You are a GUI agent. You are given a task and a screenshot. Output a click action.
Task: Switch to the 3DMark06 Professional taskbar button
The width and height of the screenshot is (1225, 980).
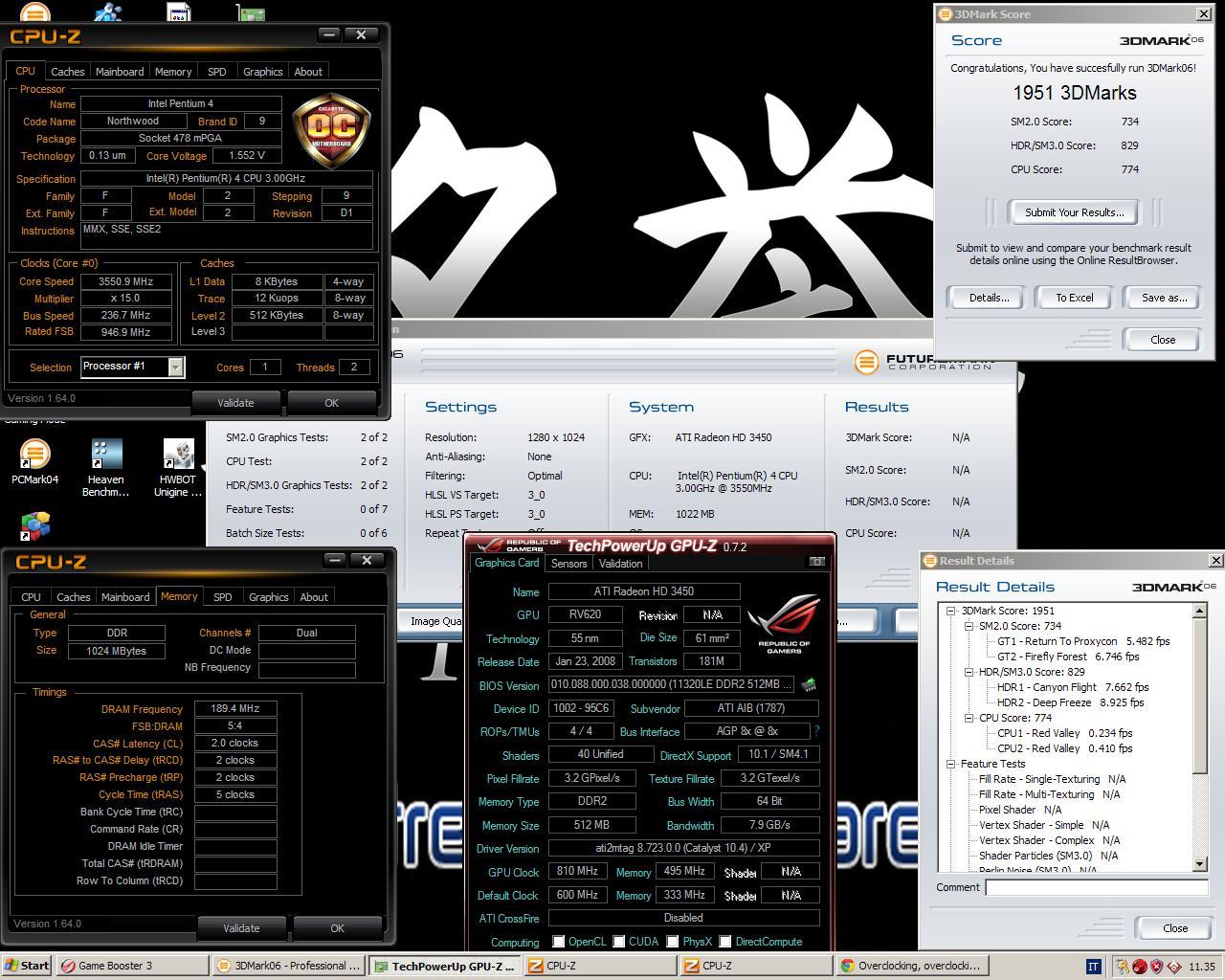click(288, 966)
